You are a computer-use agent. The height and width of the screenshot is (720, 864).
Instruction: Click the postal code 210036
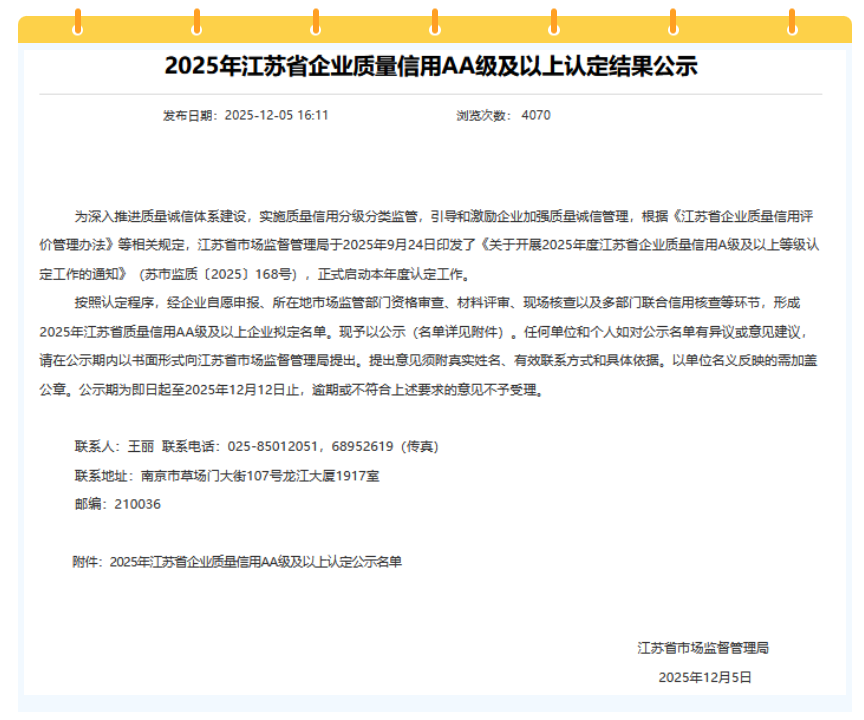coord(139,504)
